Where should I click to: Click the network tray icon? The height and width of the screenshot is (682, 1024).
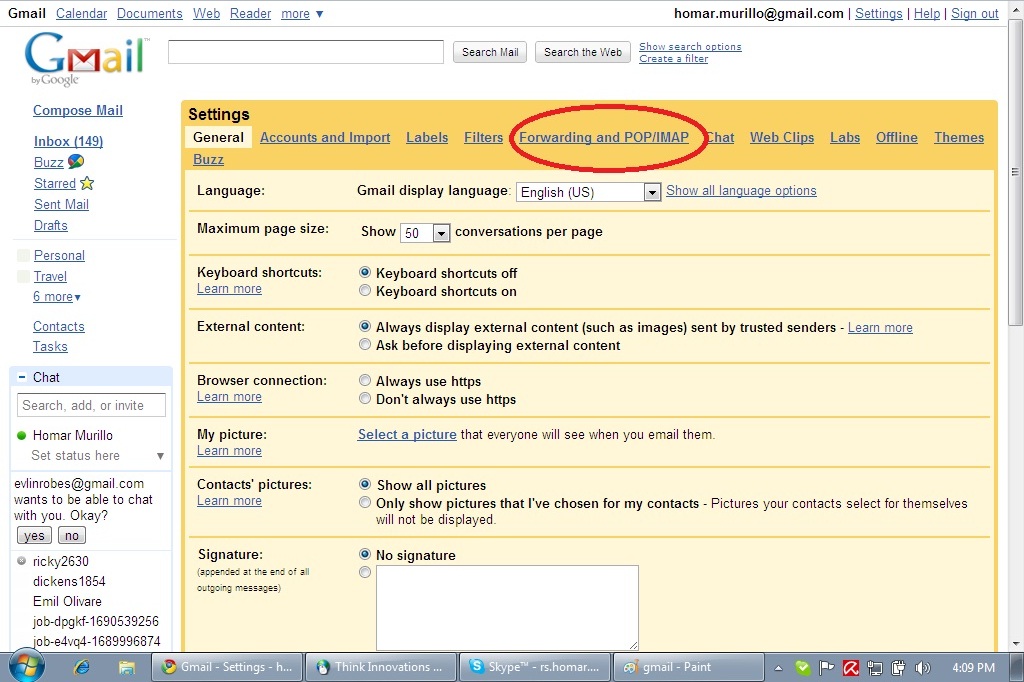point(874,668)
